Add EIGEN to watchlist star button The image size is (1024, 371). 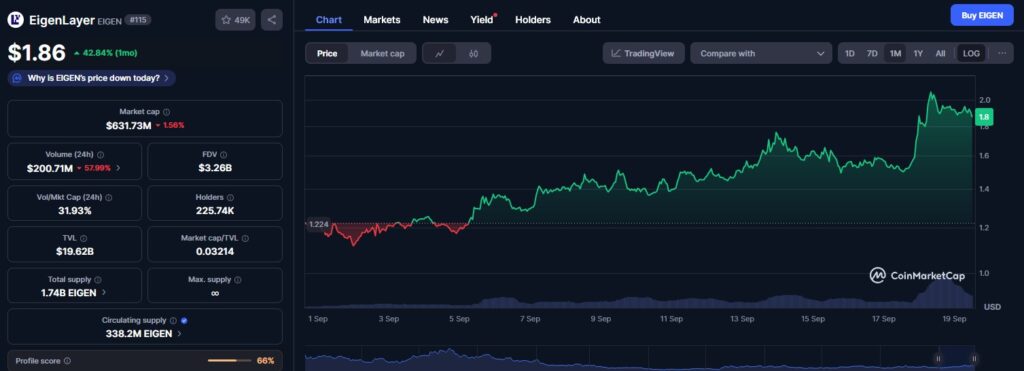[x=235, y=20]
